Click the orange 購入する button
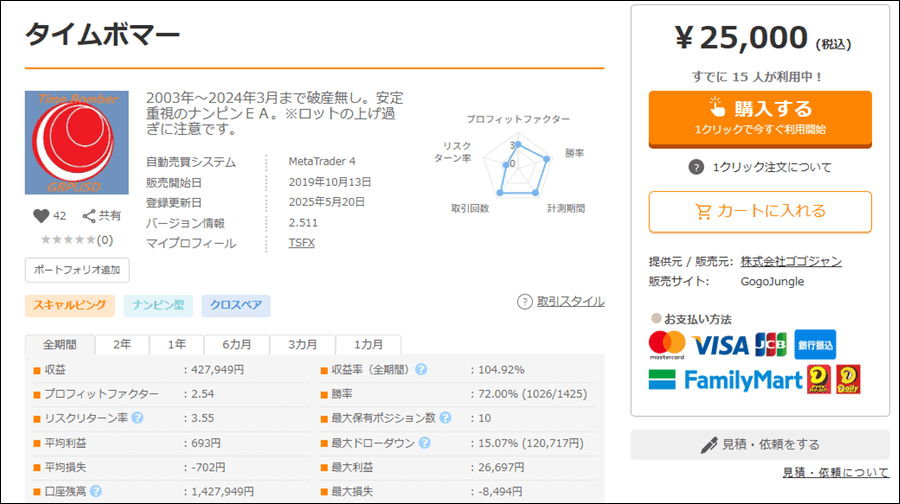 tap(760, 119)
